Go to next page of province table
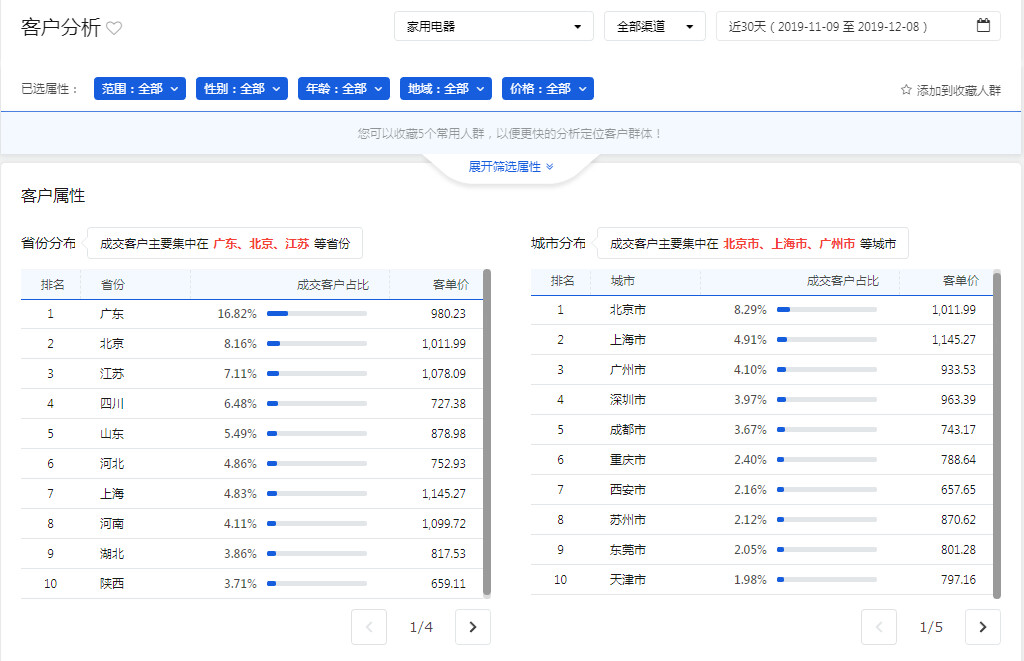 (472, 627)
